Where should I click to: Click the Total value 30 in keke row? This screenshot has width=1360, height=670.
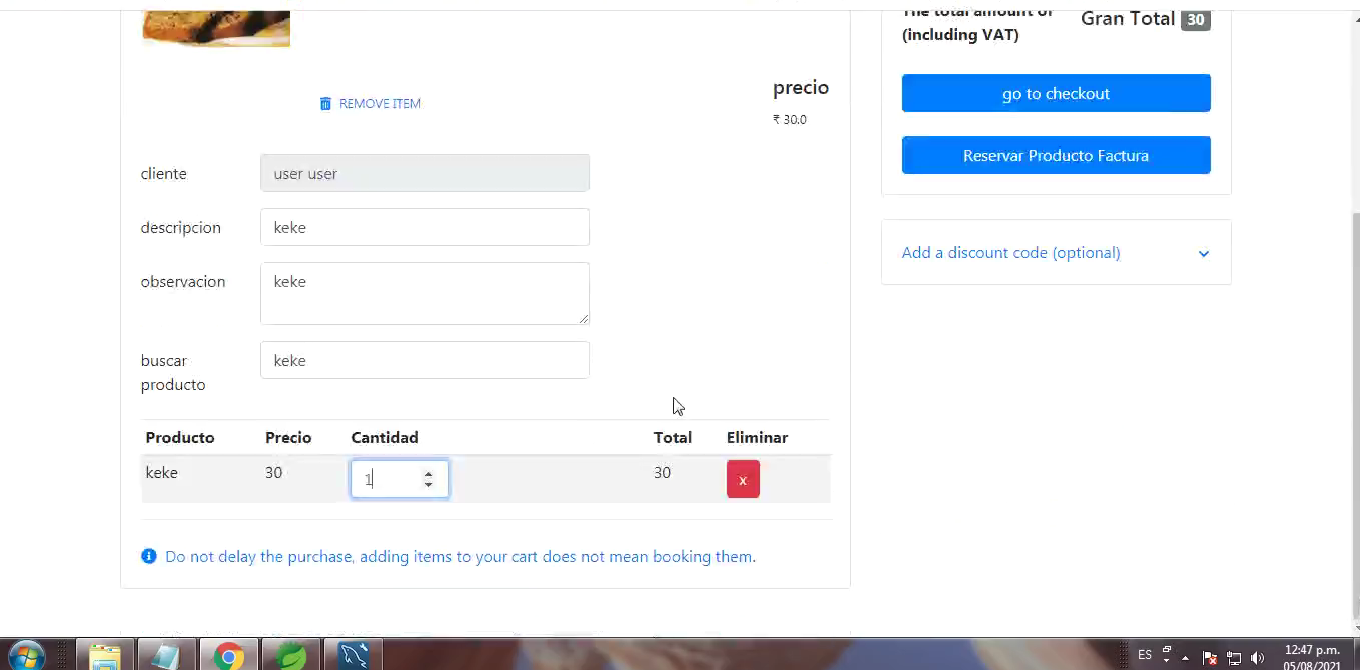pyautogui.click(x=662, y=472)
